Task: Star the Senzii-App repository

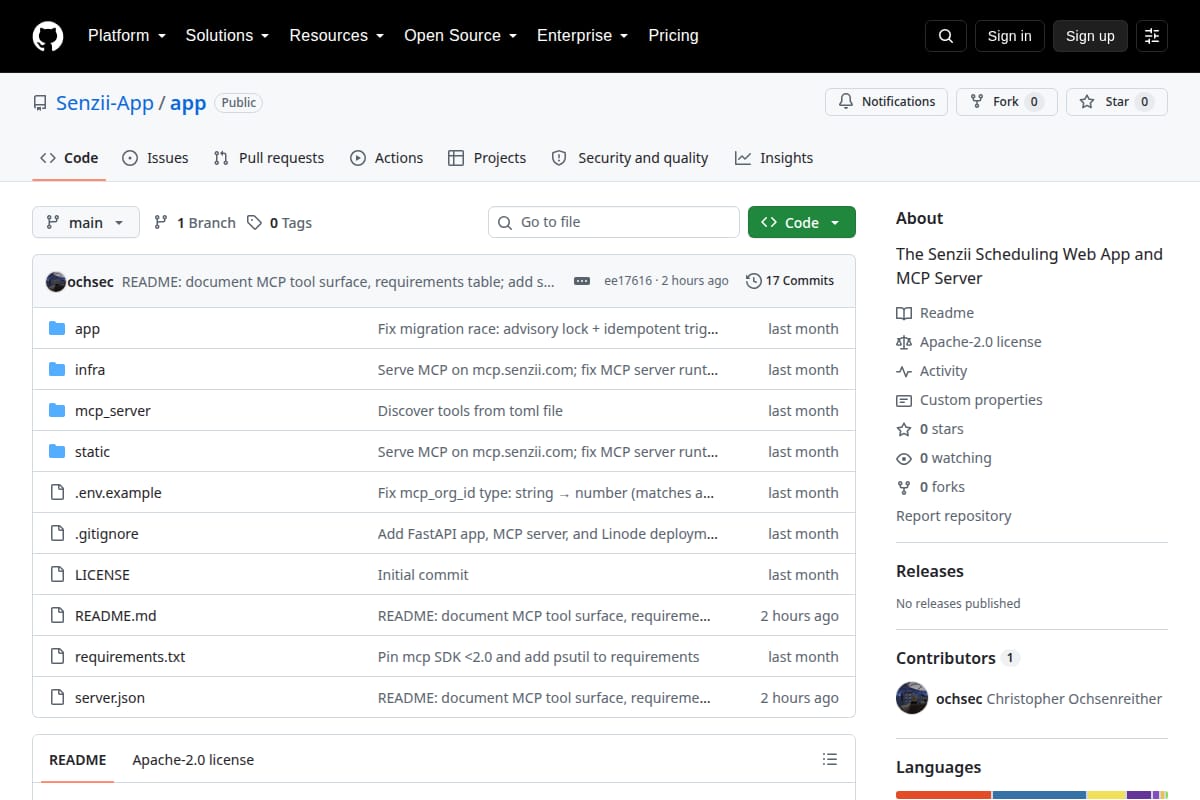Action: 1117,102
